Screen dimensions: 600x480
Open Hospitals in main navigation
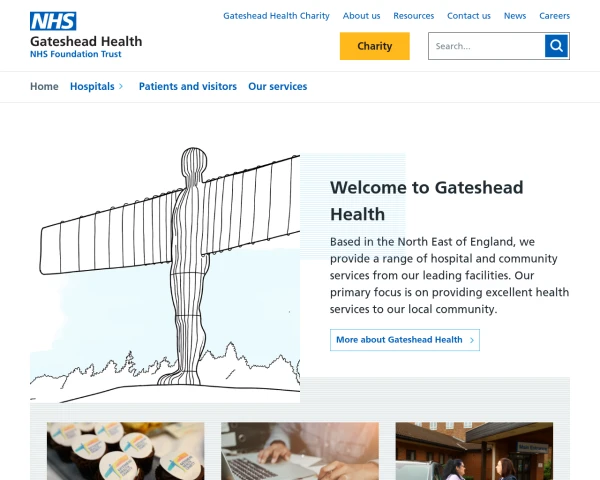(x=92, y=87)
